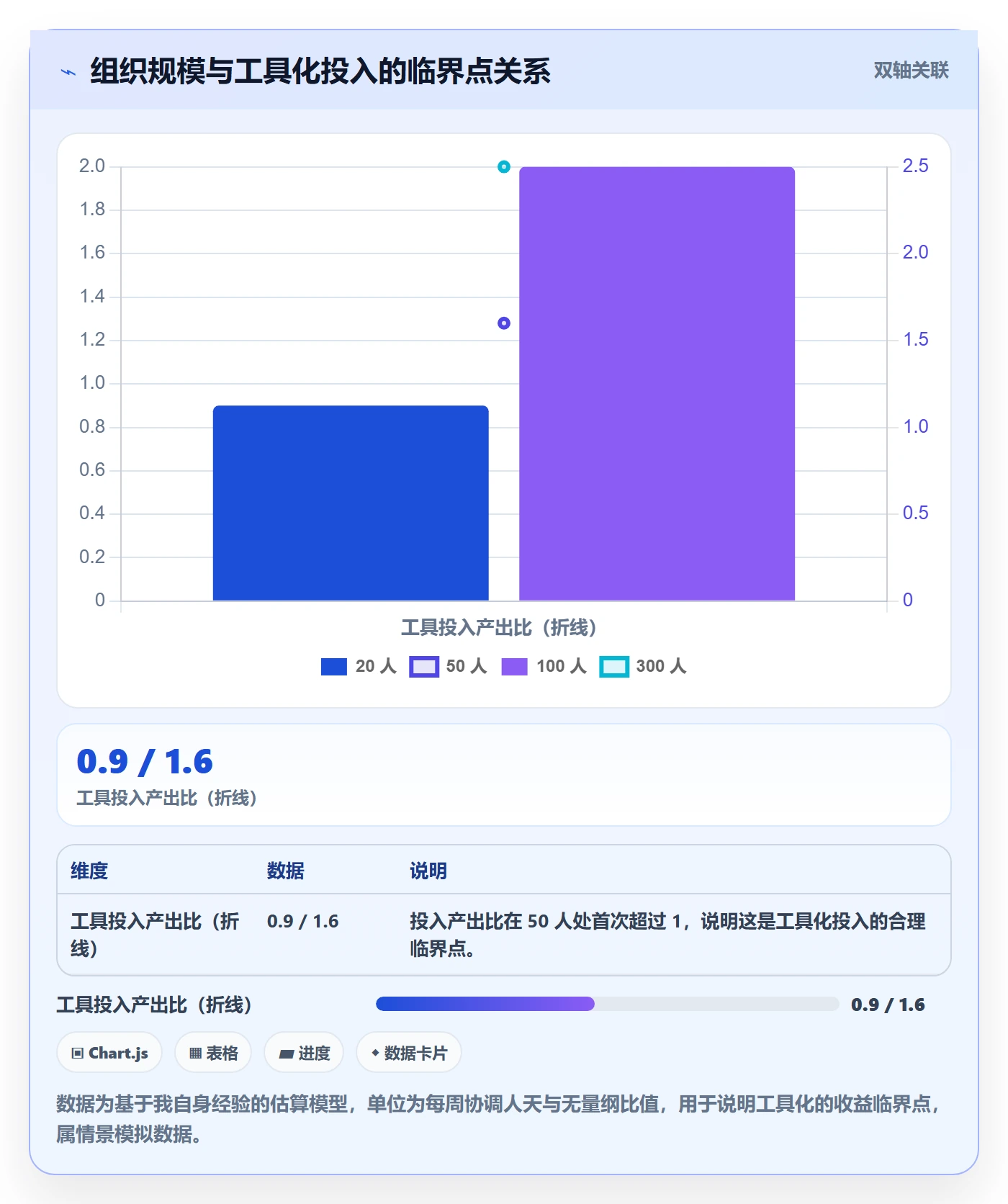
Task: Click the large 0.9 / 1.6 card value
Action: (145, 762)
